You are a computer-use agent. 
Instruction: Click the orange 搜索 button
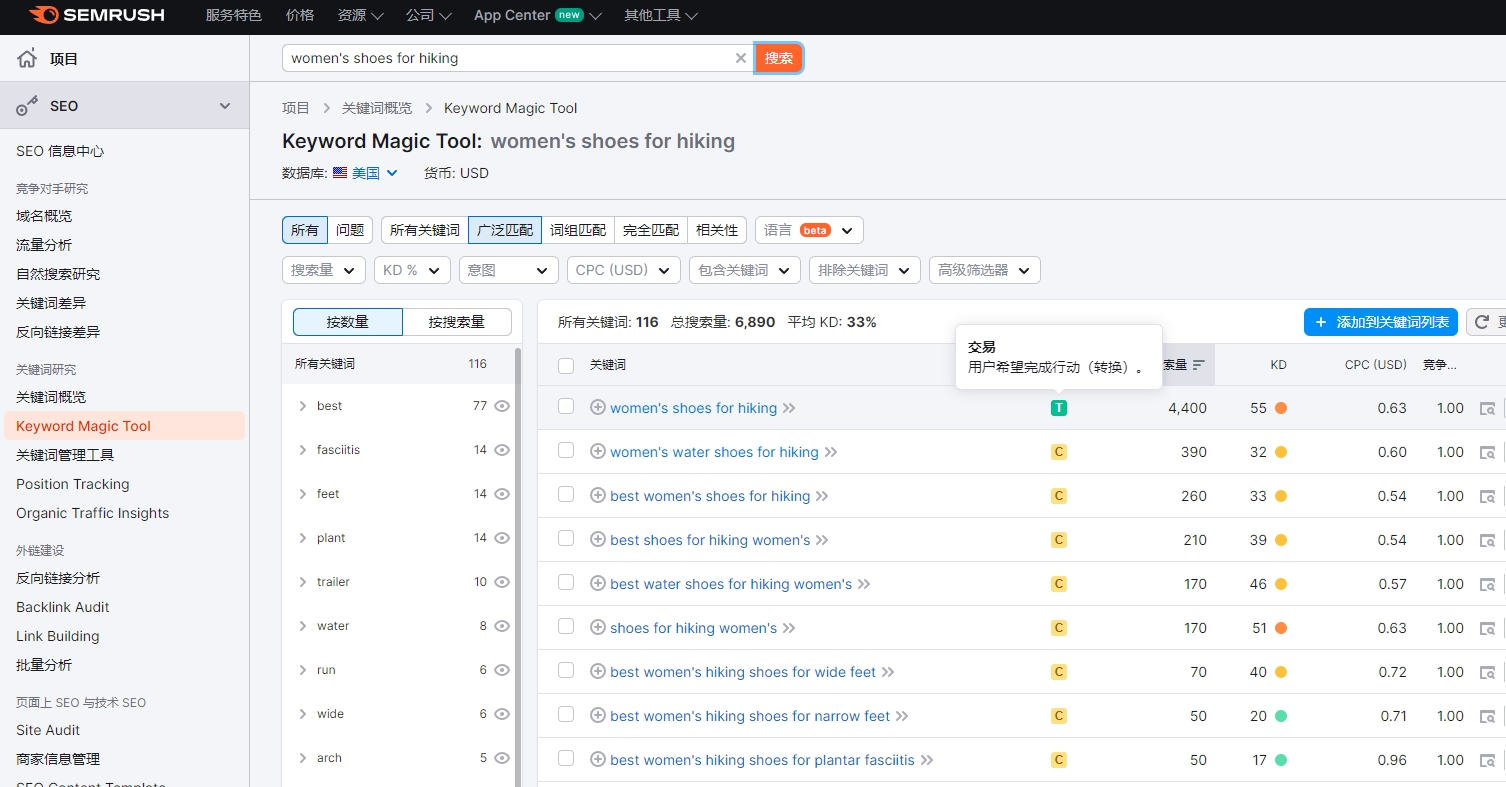(x=779, y=58)
